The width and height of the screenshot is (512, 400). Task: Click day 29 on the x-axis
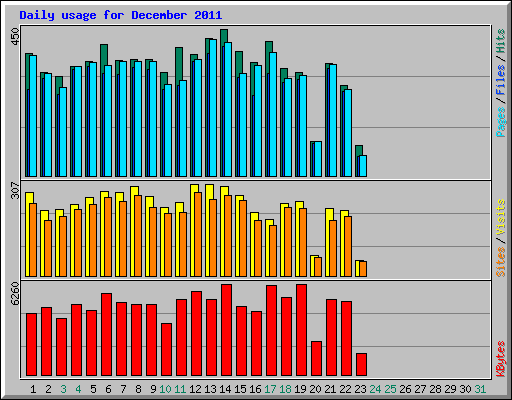[450, 389]
